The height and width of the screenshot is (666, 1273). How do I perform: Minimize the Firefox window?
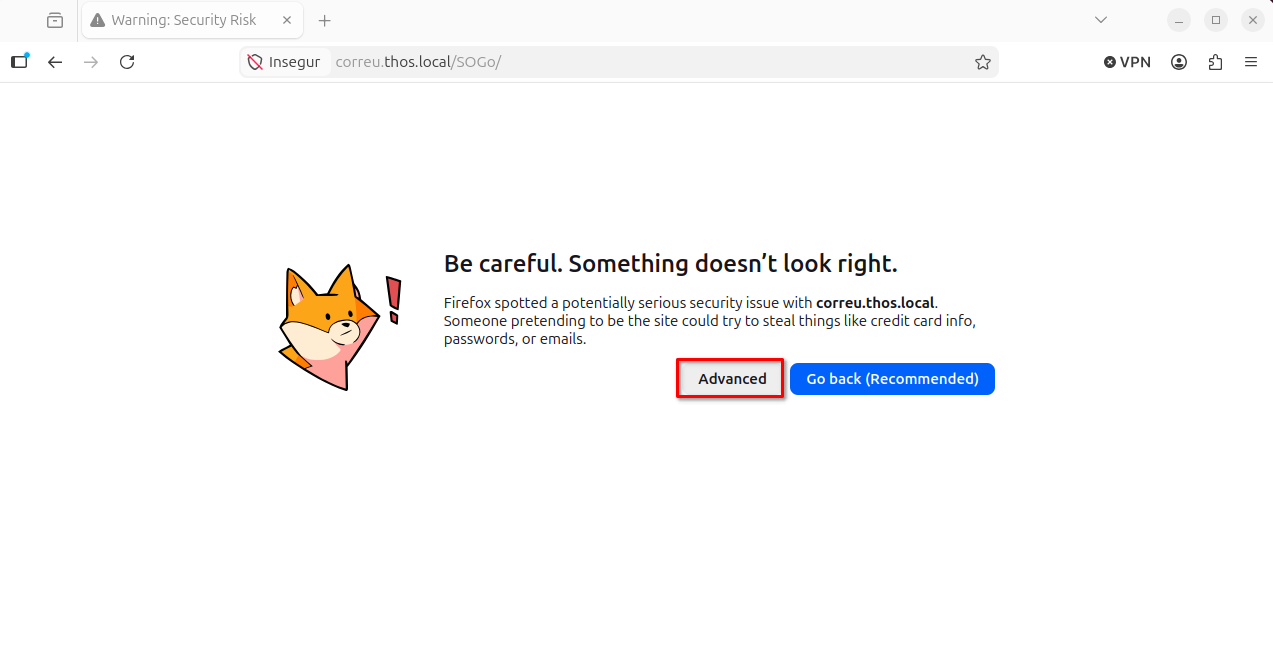[1179, 20]
